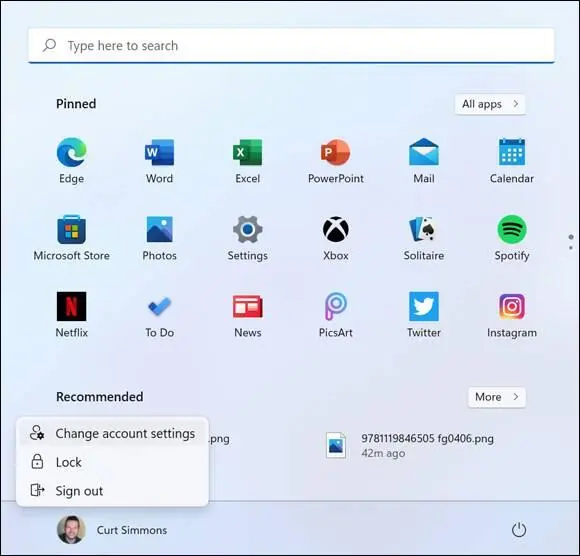The width and height of the screenshot is (580, 556).
Task: Open the Microsoft Store app
Action: point(71,237)
